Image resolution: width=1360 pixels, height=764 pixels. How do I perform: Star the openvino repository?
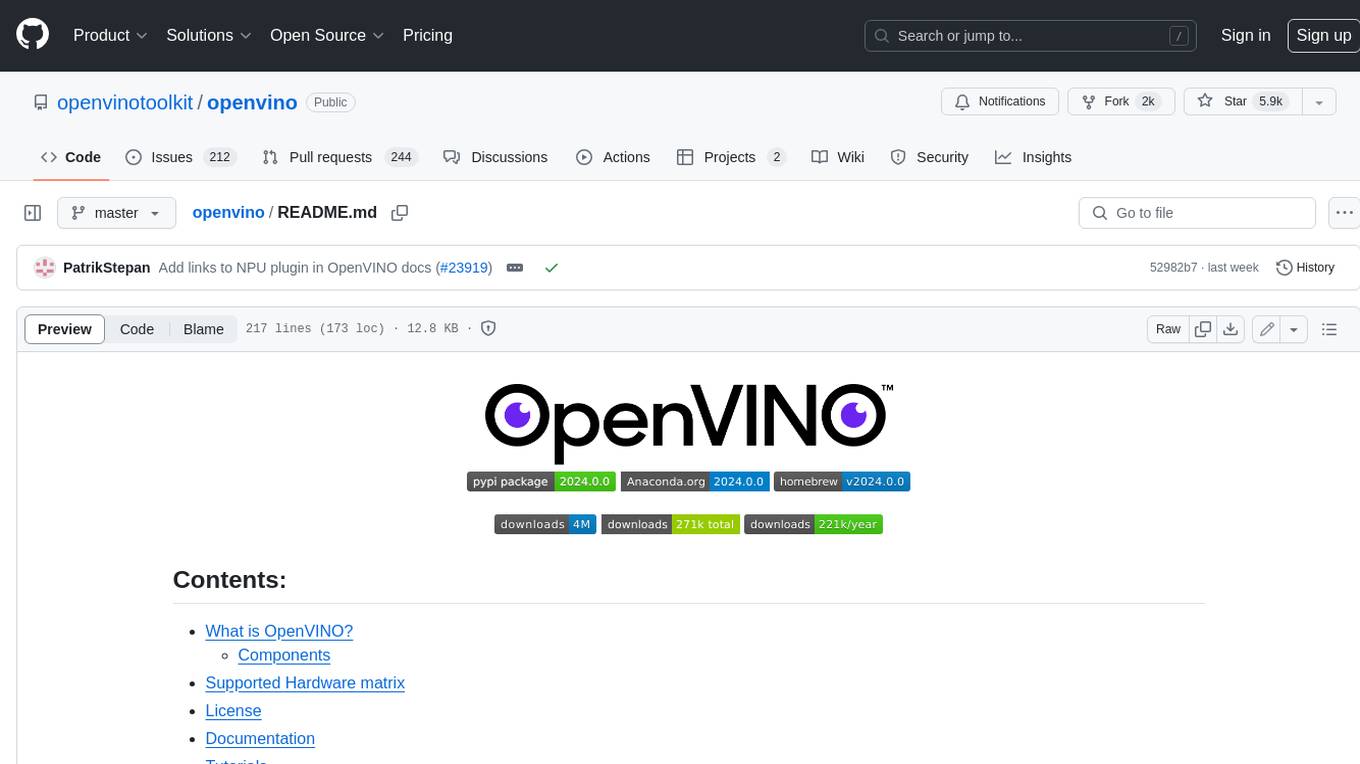point(1242,102)
